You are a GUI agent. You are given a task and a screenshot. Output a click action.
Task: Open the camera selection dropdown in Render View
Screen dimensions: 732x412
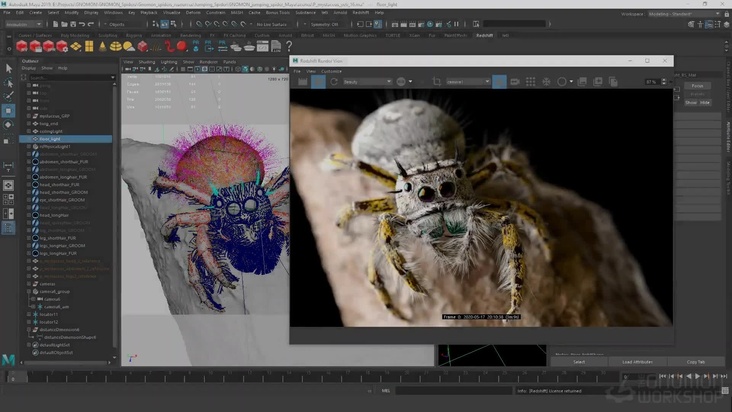tap(468, 82)
